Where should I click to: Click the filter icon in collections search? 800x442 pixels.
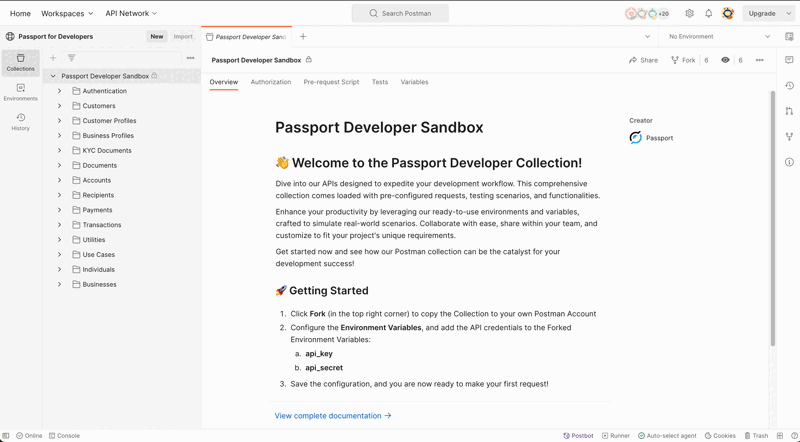pos(71,58)
